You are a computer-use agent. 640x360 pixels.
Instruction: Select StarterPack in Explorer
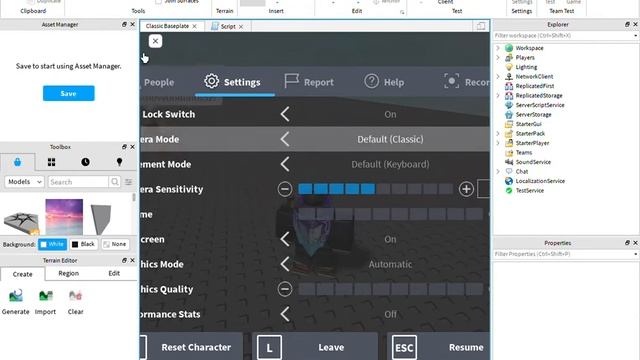pyautogui.click(x=530, y=133)
